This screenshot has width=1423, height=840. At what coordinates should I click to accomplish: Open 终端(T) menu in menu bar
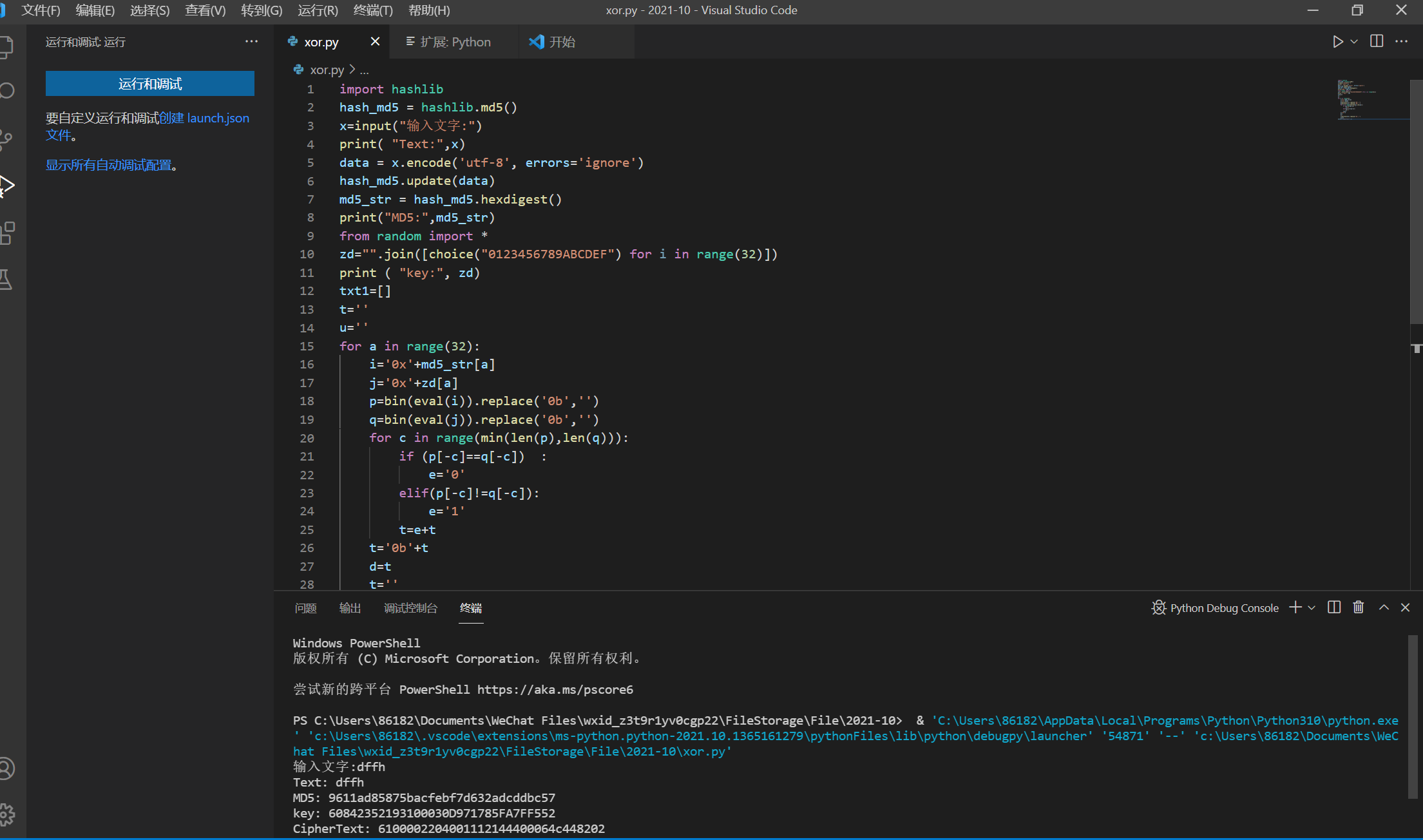373,10
